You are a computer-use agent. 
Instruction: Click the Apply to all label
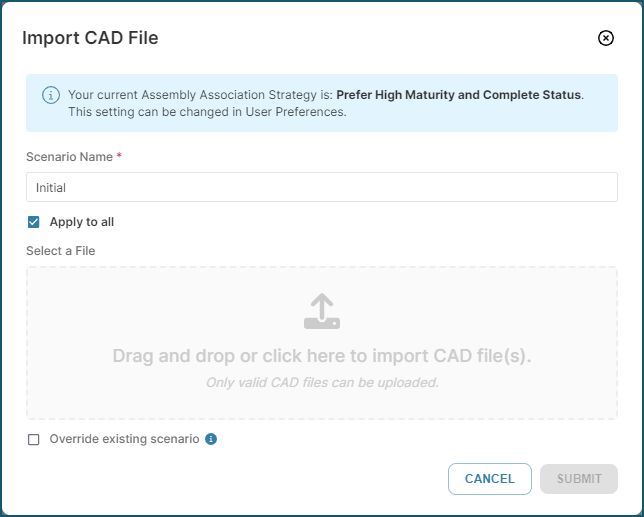click(x=82, y=222)
